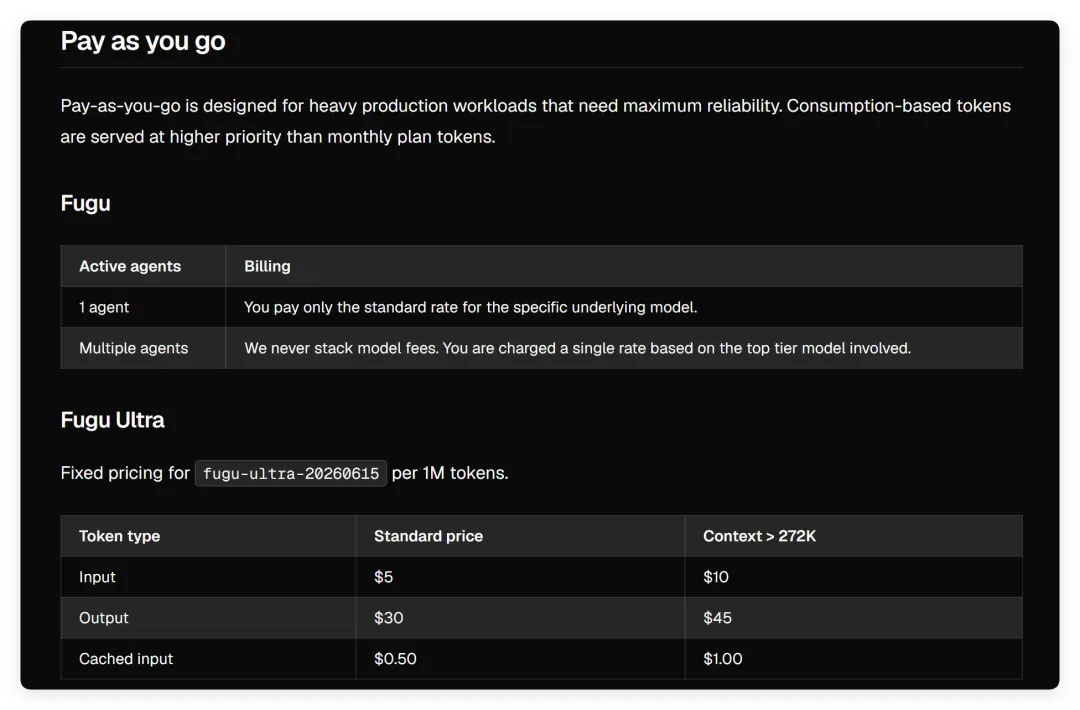Click the Token type column header
This screenshot has height=710, width=1080.
click(120, 536)
